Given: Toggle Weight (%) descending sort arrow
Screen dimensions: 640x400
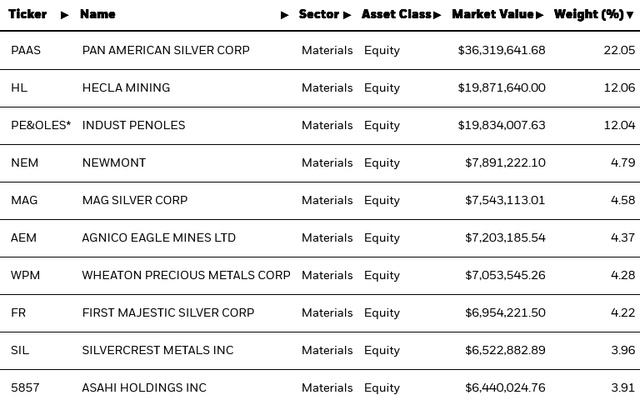Looking at the screenshot, I should pos(630,15).
